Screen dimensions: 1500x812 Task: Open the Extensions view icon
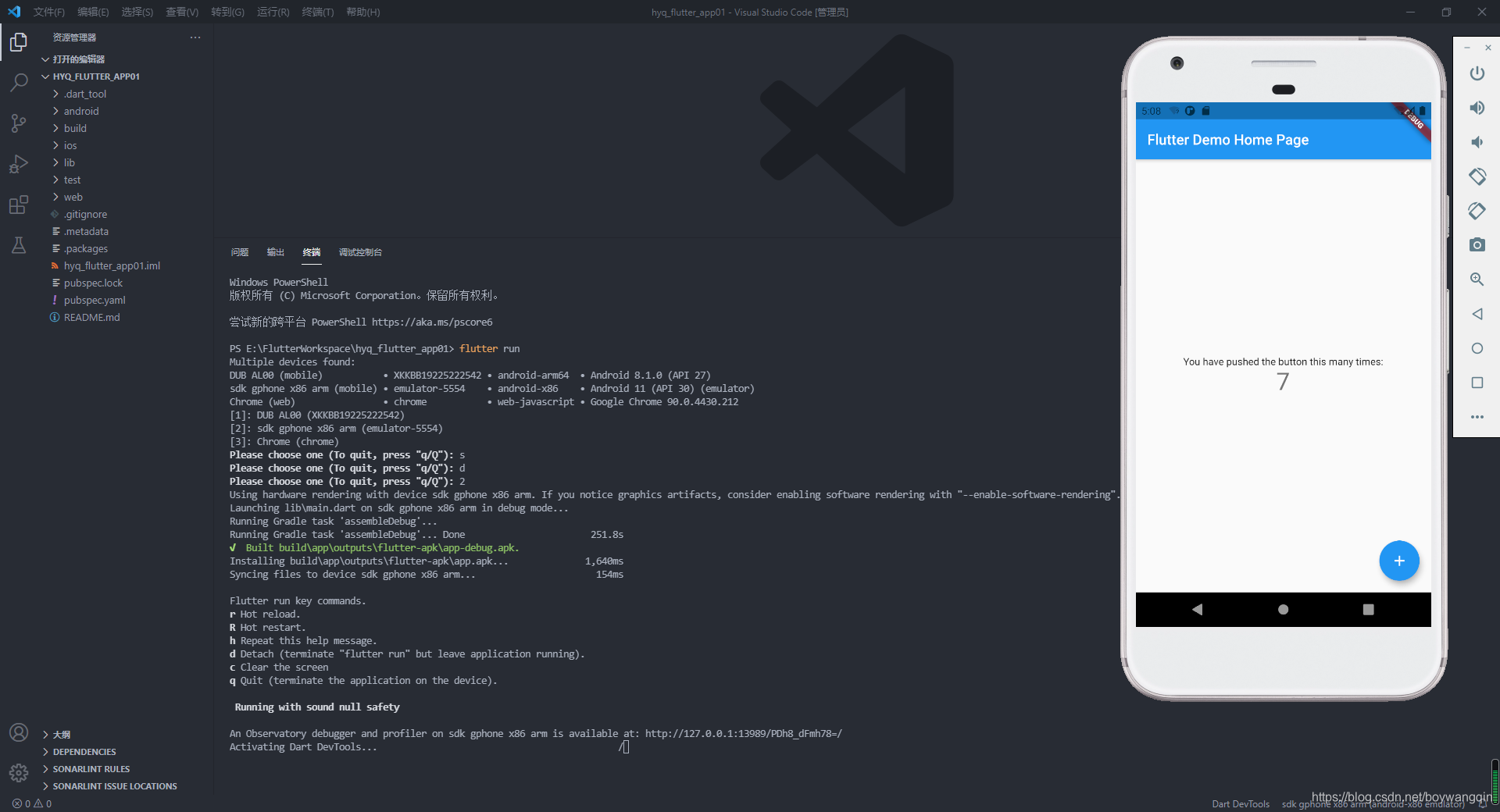(x=19, y=205)
